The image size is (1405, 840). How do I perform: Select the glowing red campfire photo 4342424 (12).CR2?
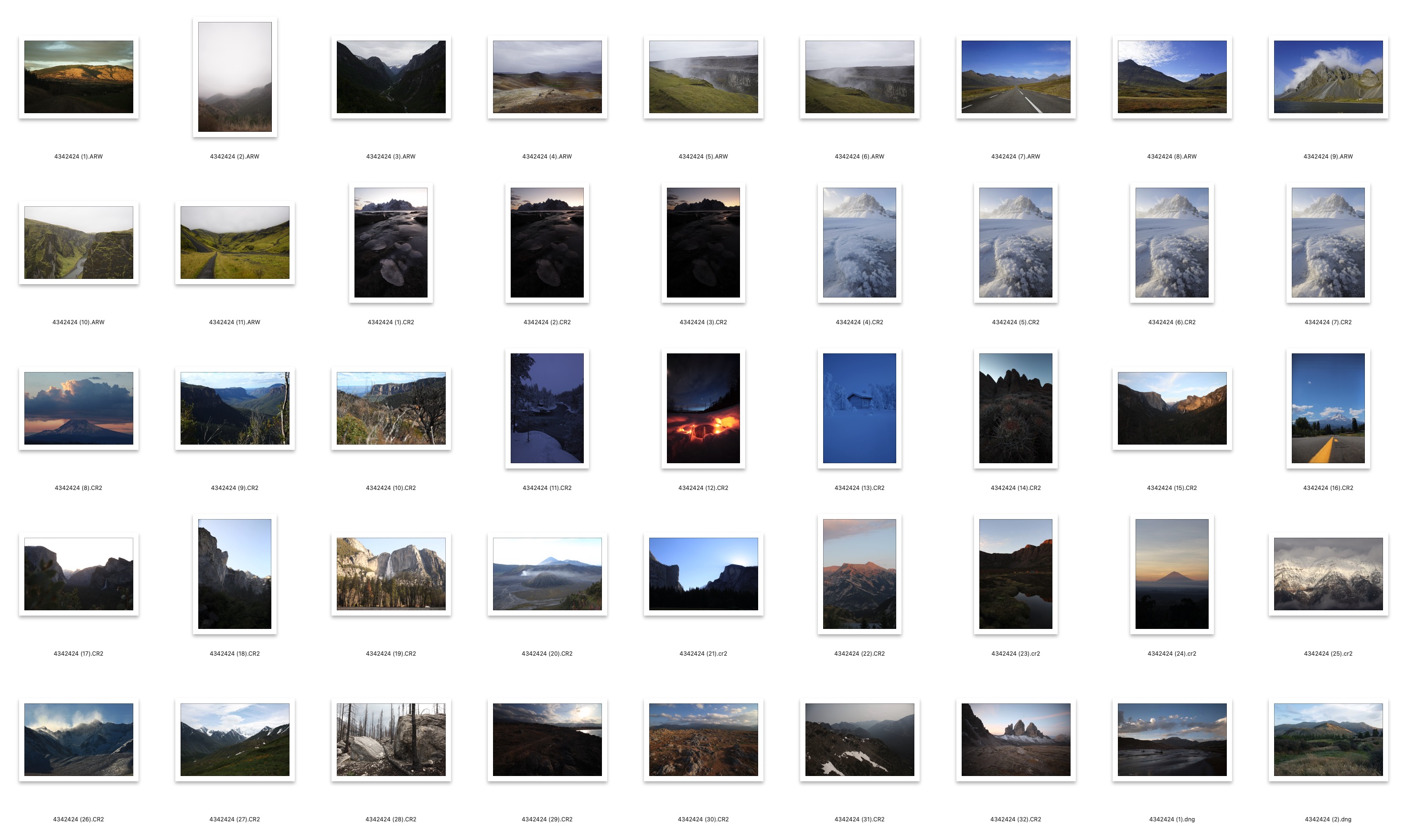tap(703, 408)
